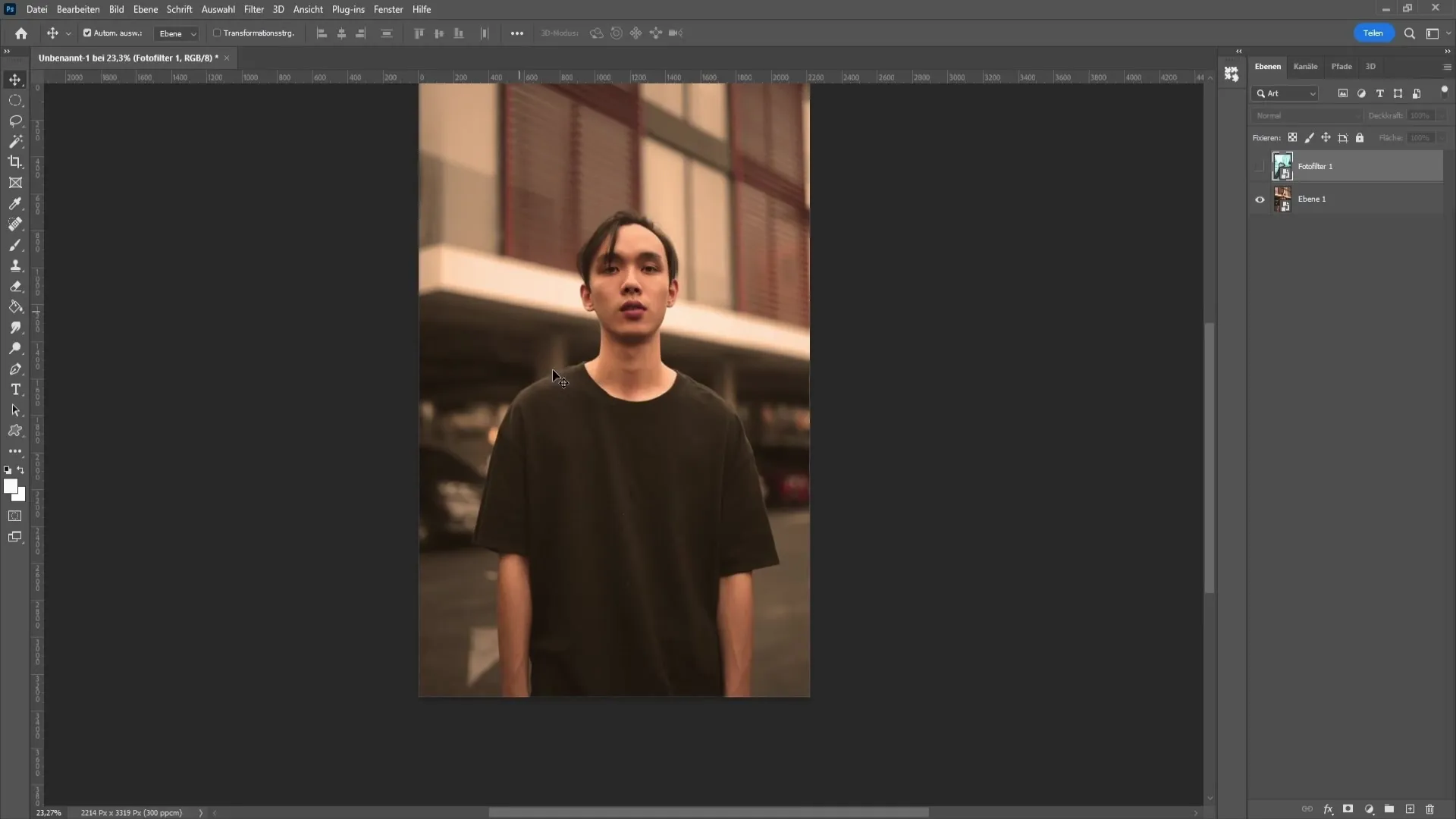The image size is (1456, 819).
Task: Toggle lock all padlock icon
Action: pyautogui.click(x=1360, y=138)
